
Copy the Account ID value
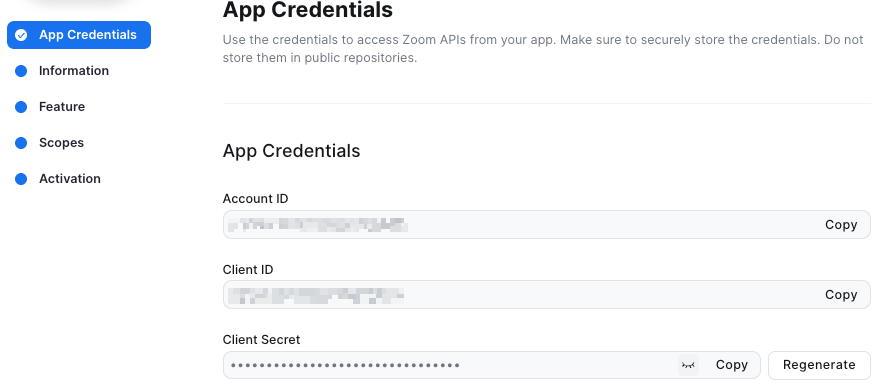pos(841,225)
